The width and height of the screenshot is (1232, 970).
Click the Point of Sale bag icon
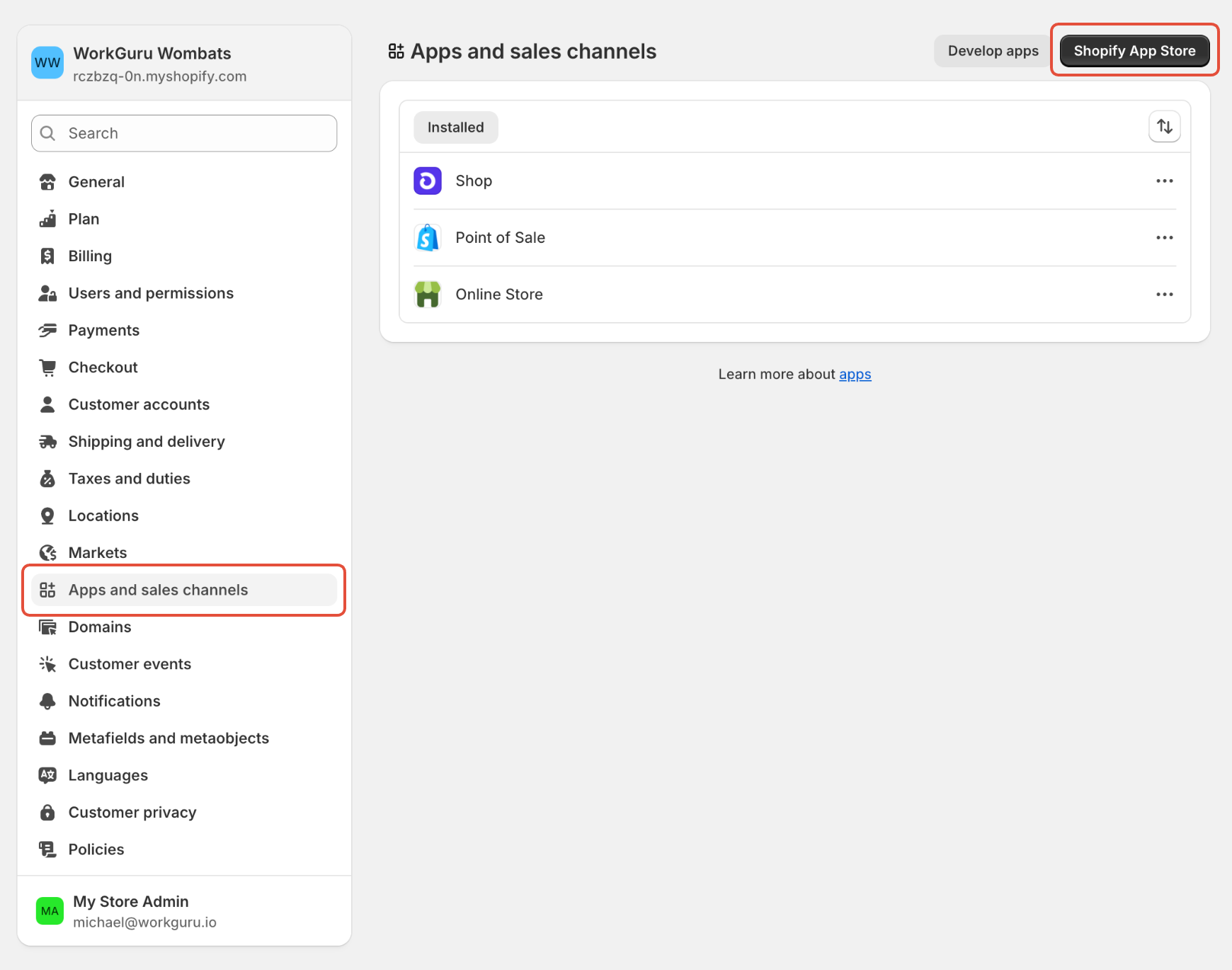click(428, 238)
